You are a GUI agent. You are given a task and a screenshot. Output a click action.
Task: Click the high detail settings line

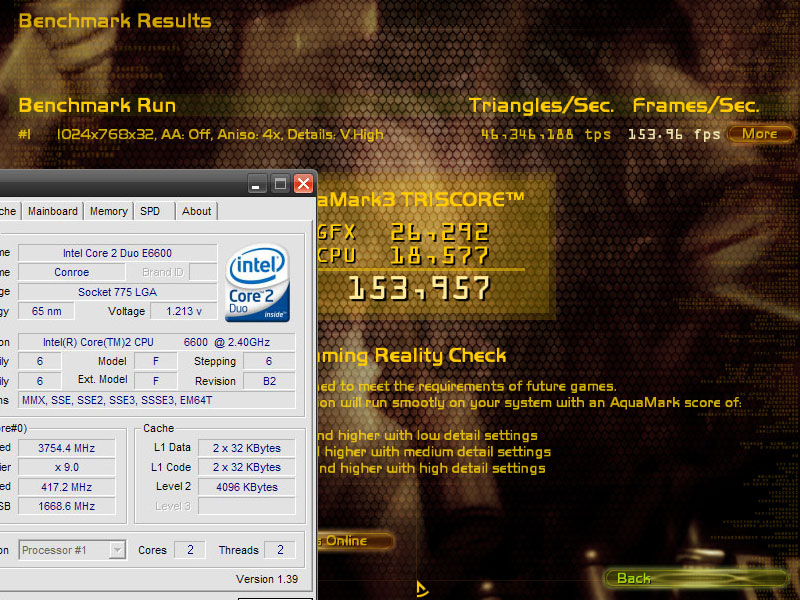[432, 468]
